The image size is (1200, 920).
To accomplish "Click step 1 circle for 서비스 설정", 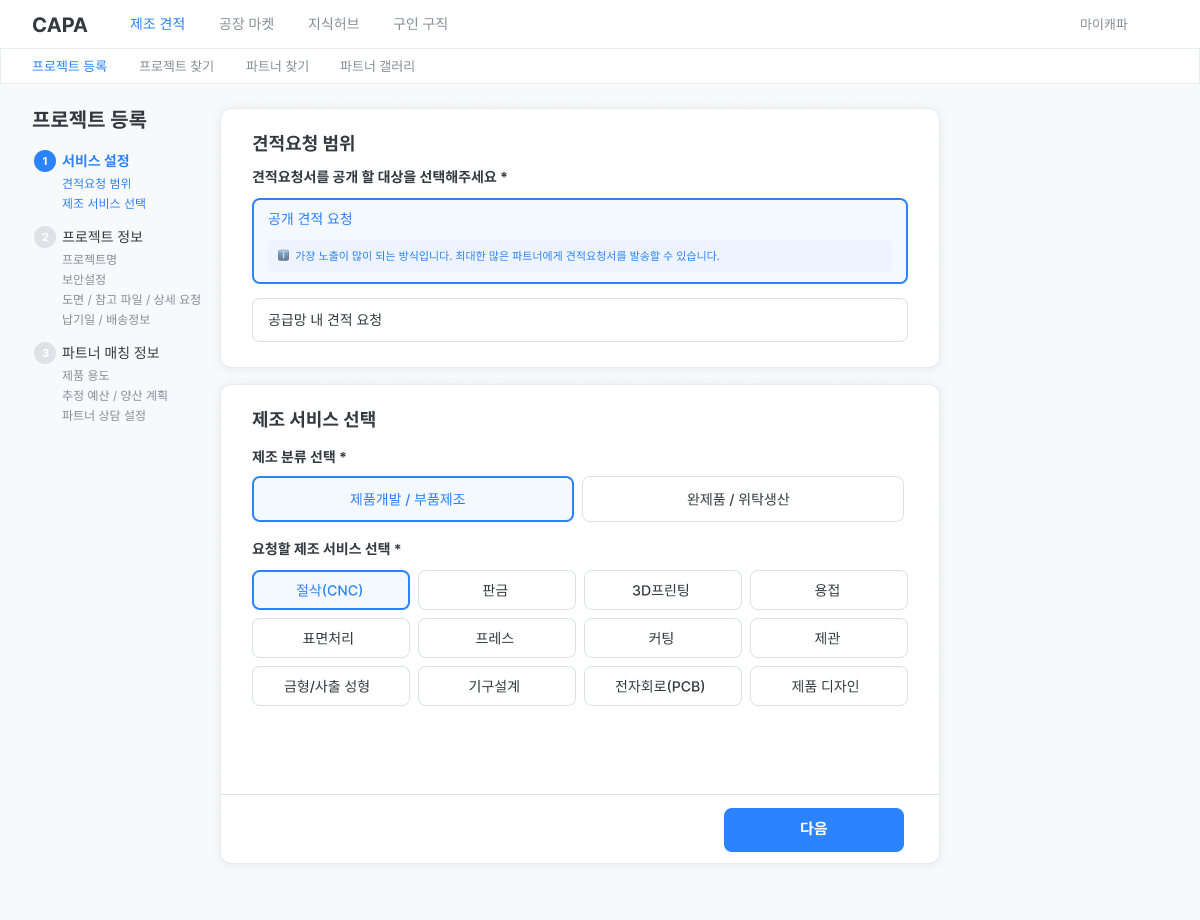I will (45, 161).
